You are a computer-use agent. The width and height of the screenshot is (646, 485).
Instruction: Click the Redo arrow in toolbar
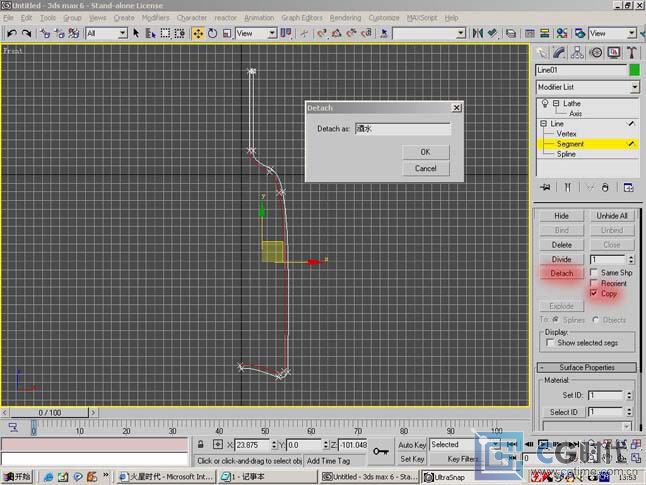coord(26,33)
